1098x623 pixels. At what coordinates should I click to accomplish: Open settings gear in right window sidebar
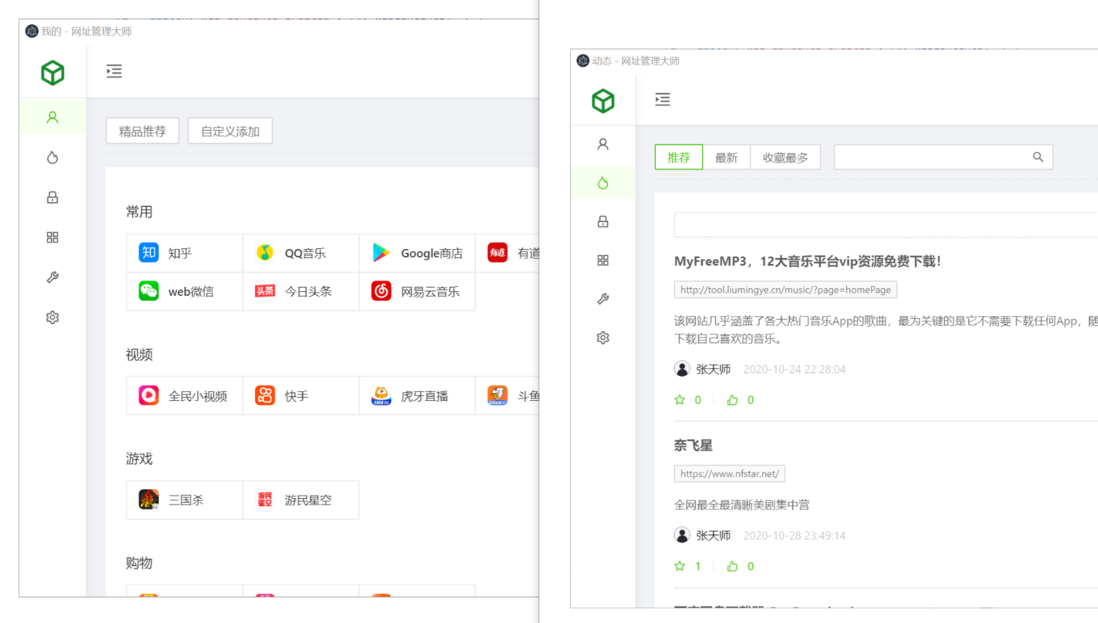point(603,337)
